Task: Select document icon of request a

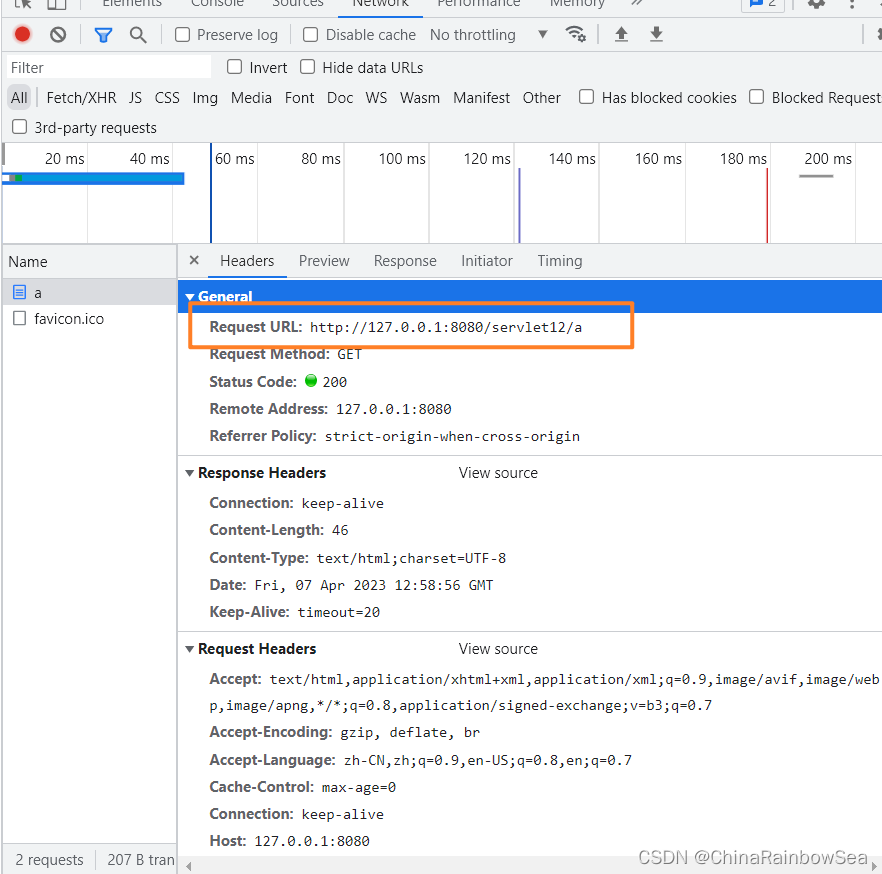Action: coord(20,292)
